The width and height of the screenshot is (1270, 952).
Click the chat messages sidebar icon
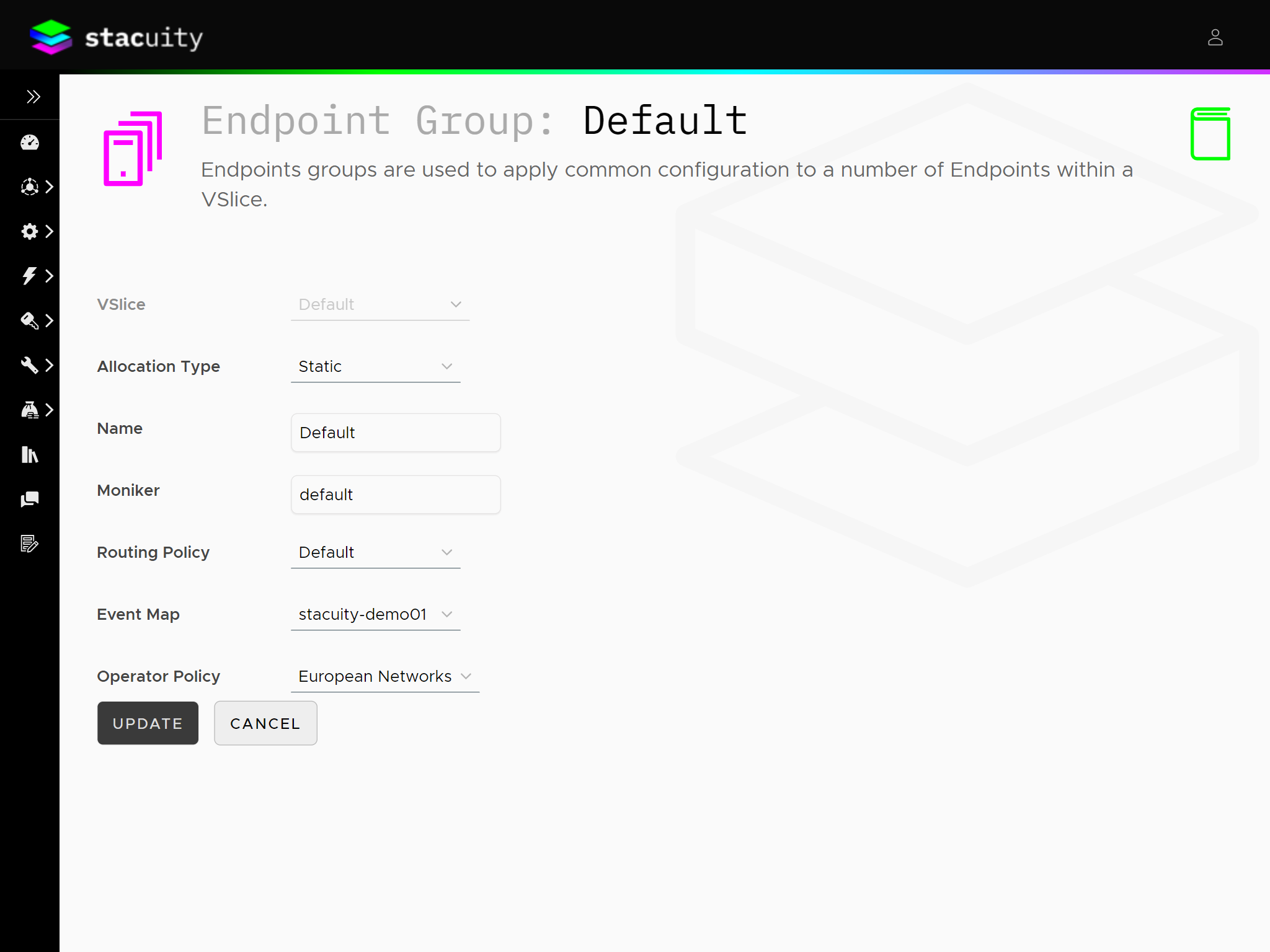[29, 499]
